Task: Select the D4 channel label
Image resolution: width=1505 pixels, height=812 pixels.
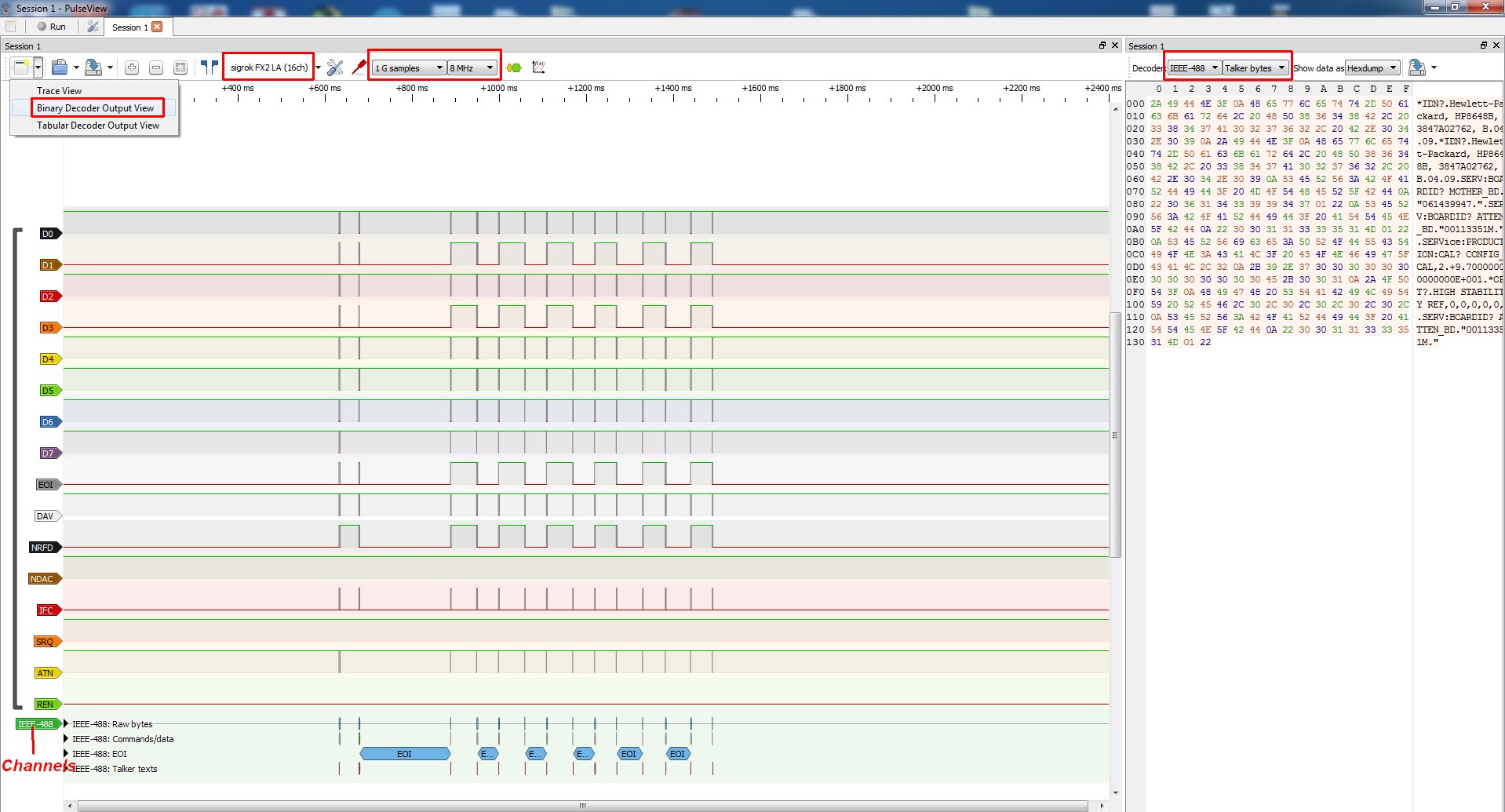Action: tap(50, 359)
